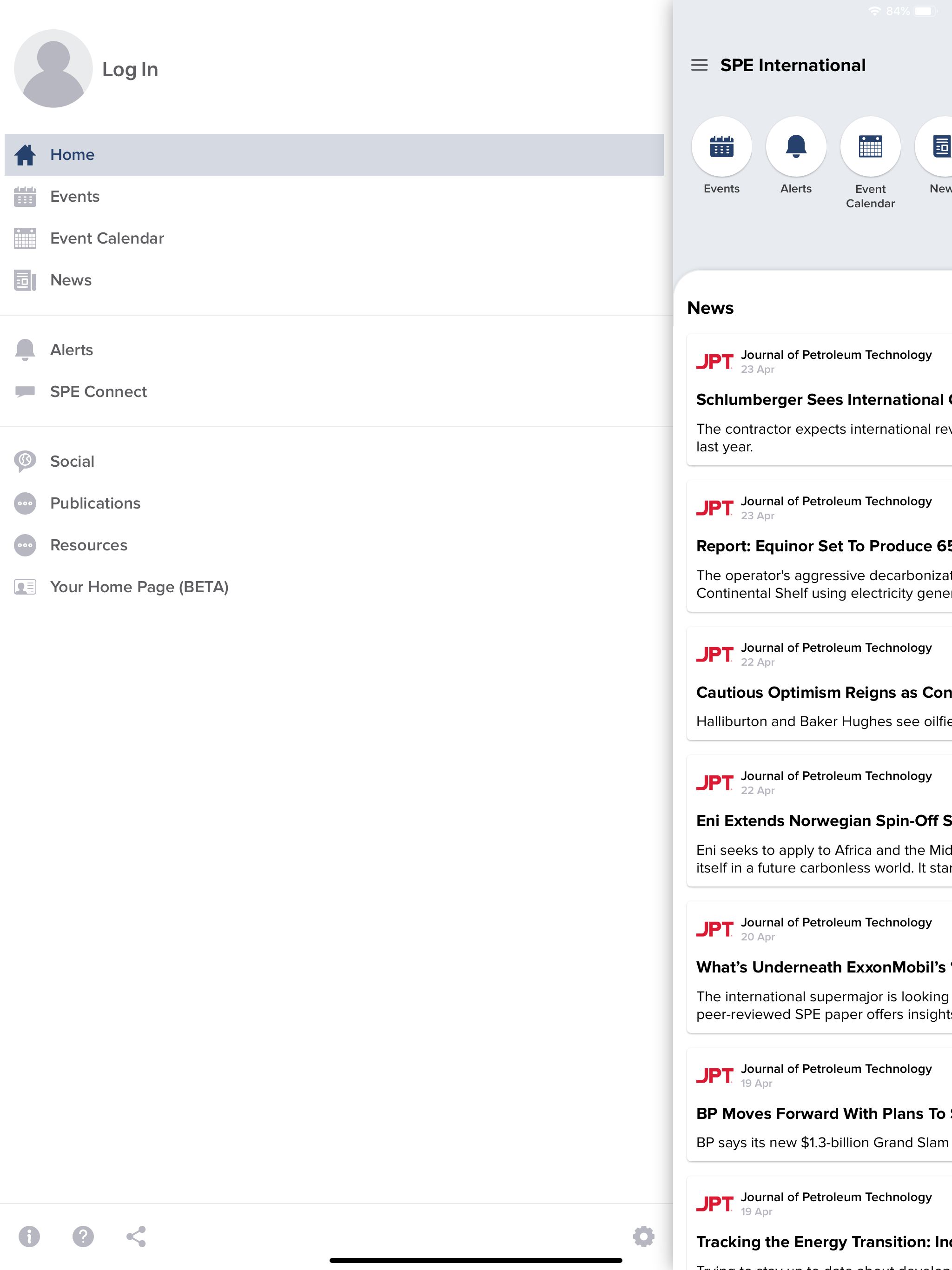Tap the Alerts bell circle icon
This screenshot has width=952, height=1270.
795,147
